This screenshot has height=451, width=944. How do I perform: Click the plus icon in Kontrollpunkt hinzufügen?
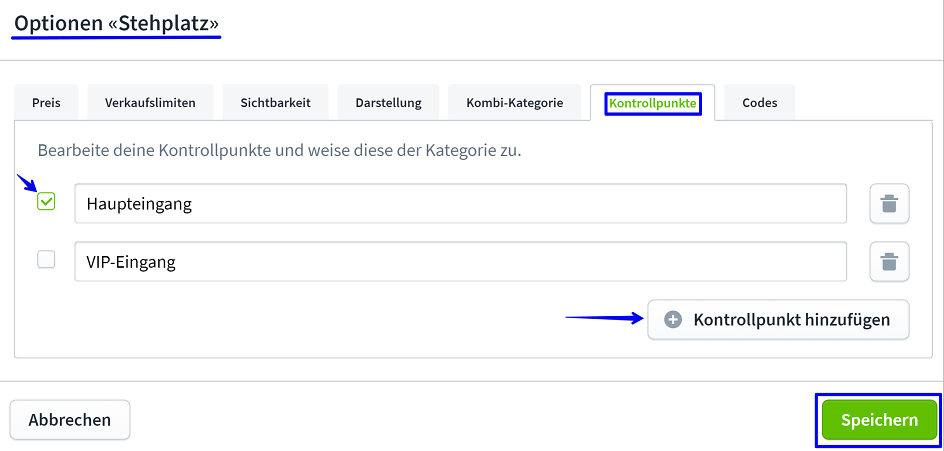click(673, 320)
